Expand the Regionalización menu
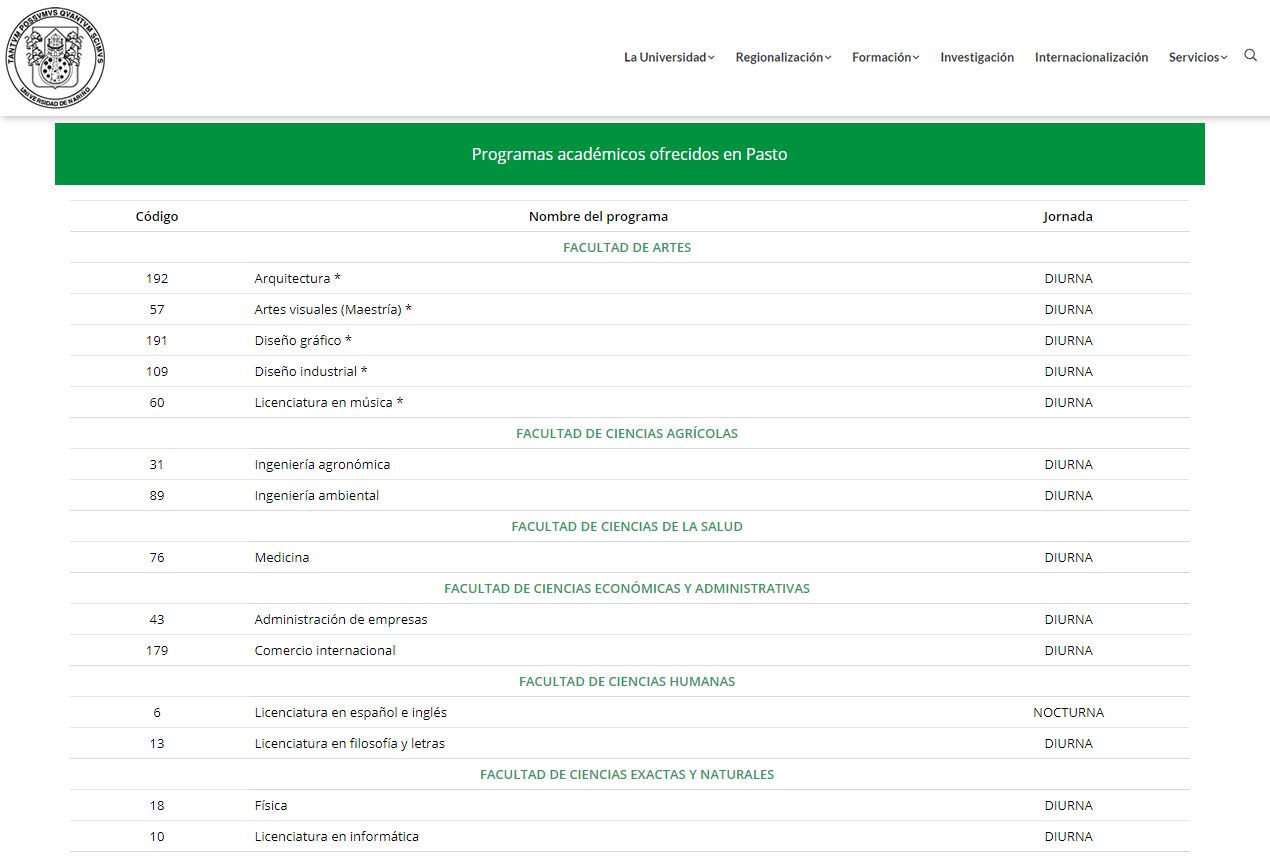The image size is (1270, 856). (x=783, y=57)
